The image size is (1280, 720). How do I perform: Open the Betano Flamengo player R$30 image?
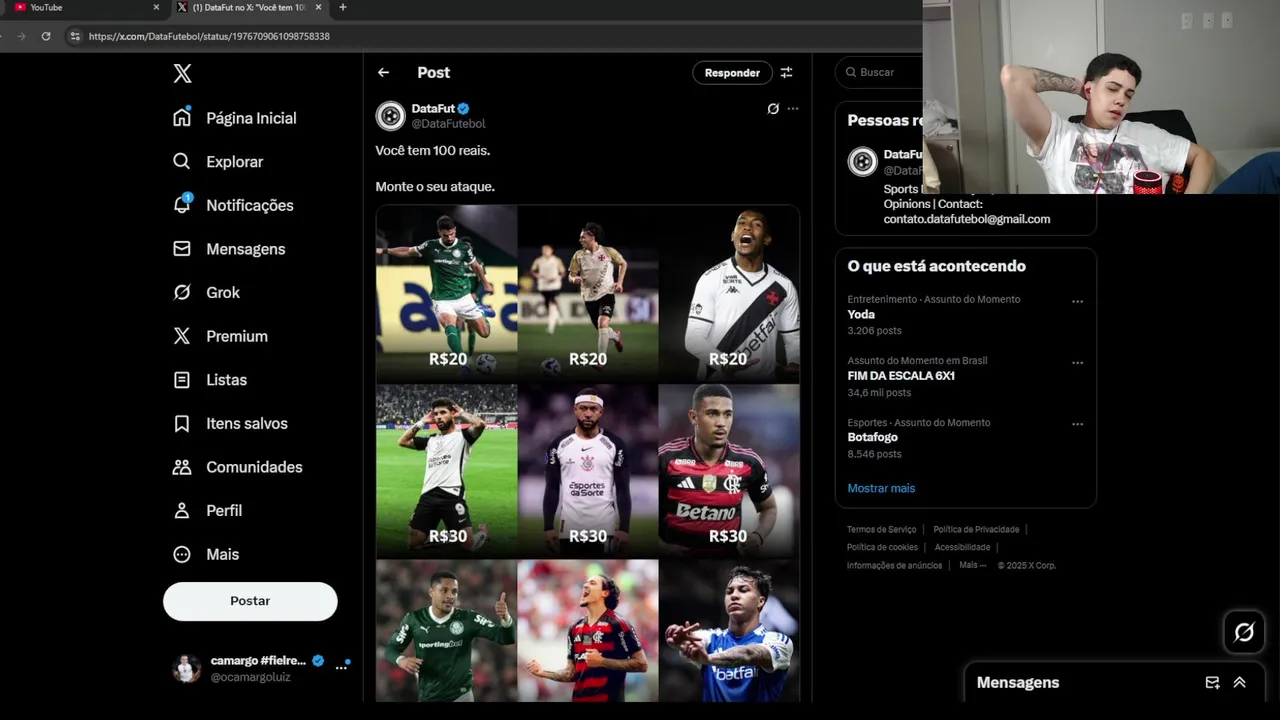click(729, 470)
